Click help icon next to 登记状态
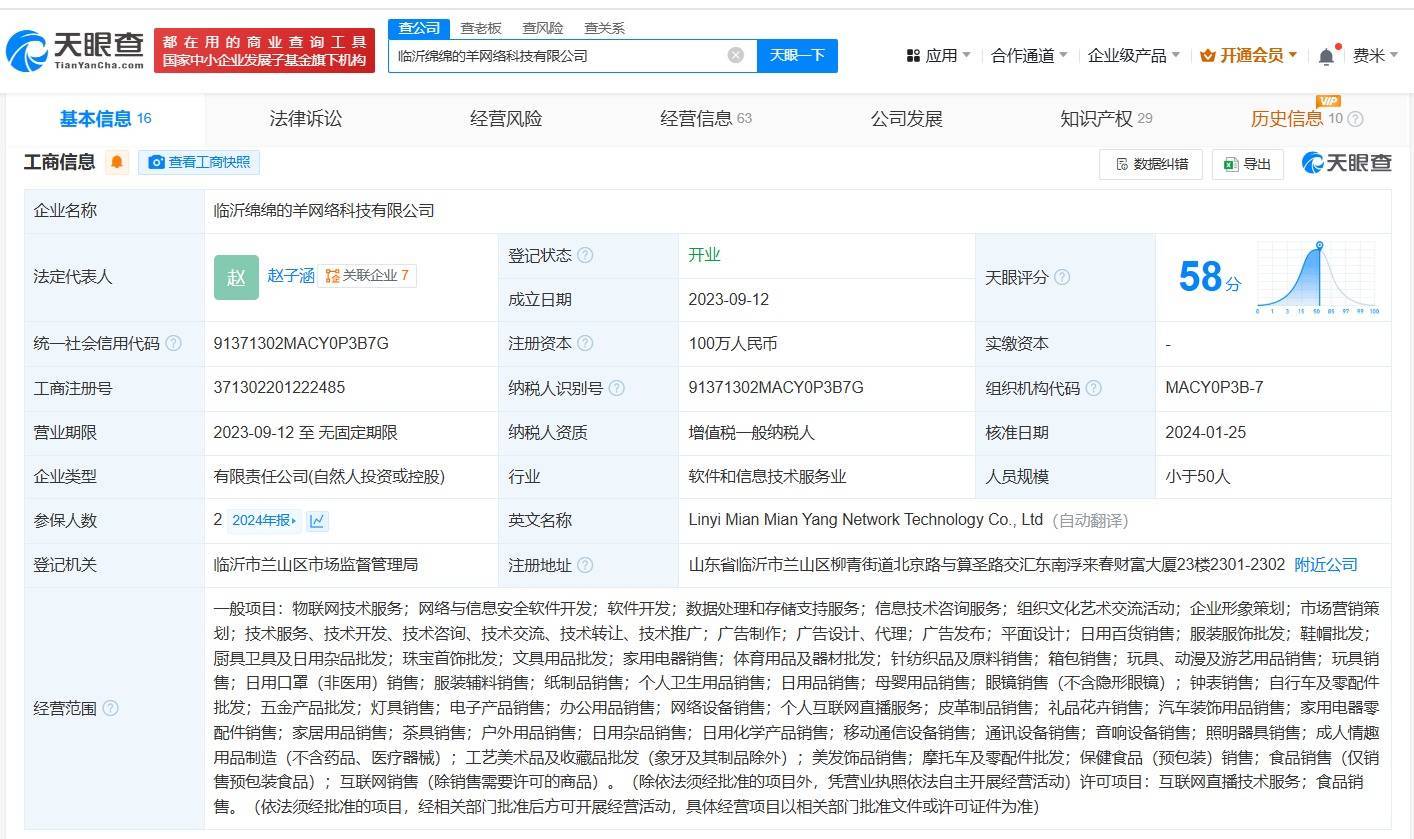 click(585, 255)
